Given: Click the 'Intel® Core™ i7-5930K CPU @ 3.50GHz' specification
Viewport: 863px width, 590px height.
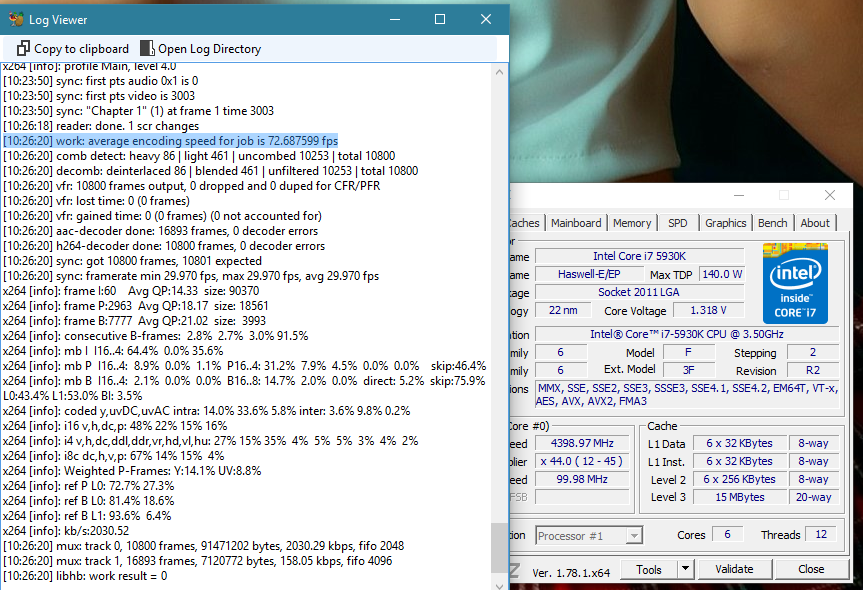Looking at the screenshot, I should [x=687, y=334].
